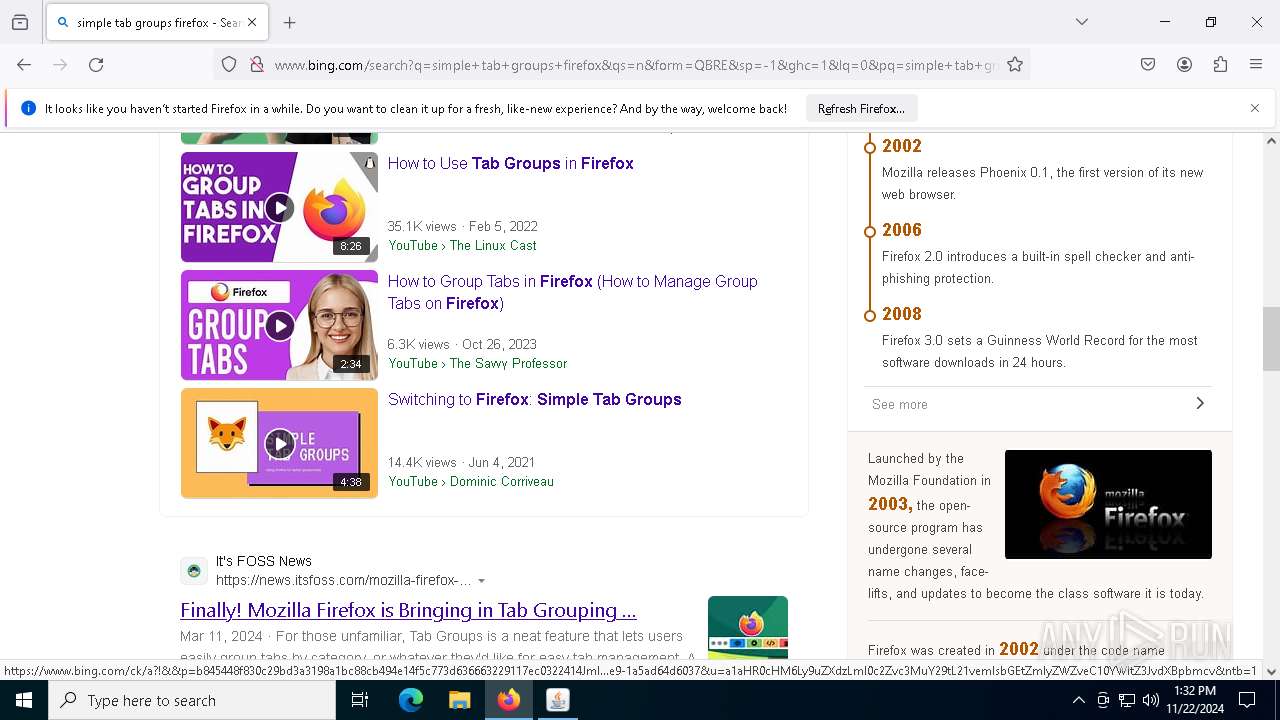
Task: Click the taskbar search box
Action: point(192,700)
